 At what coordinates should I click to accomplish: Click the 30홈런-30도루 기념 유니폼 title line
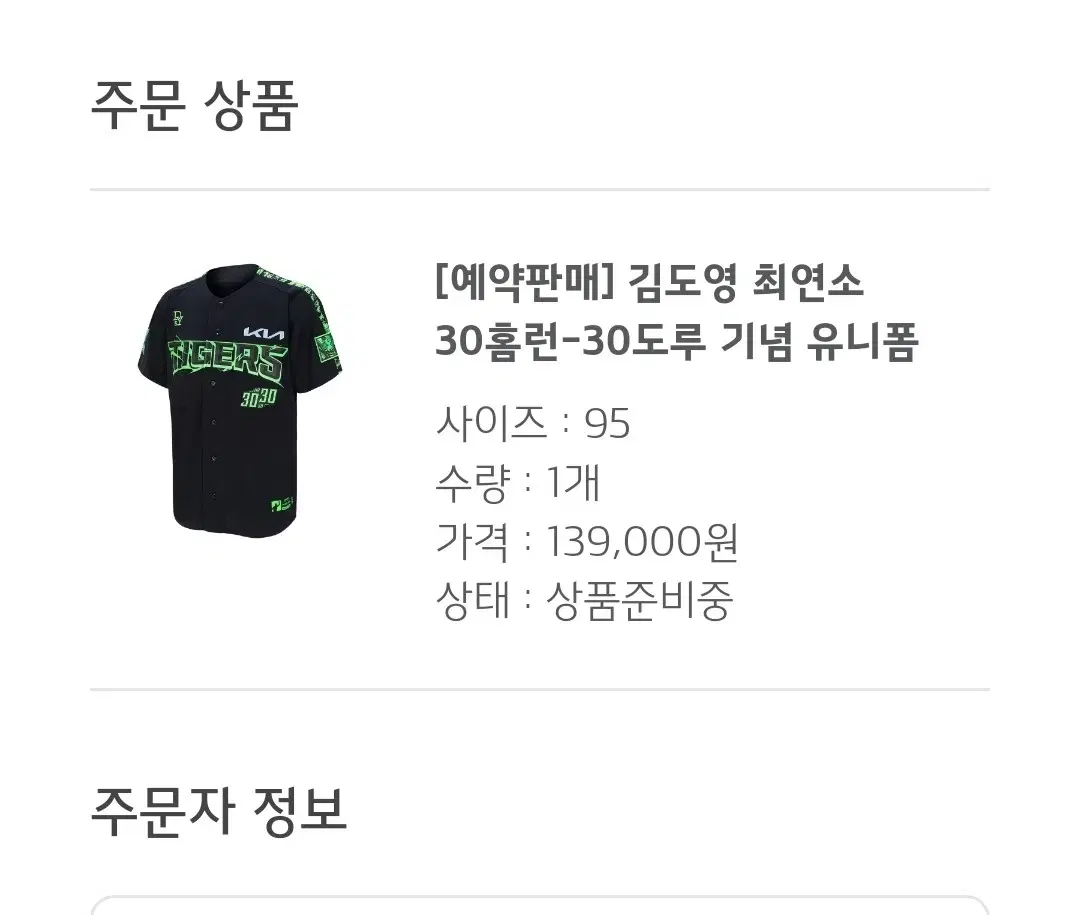click(677, 341)
